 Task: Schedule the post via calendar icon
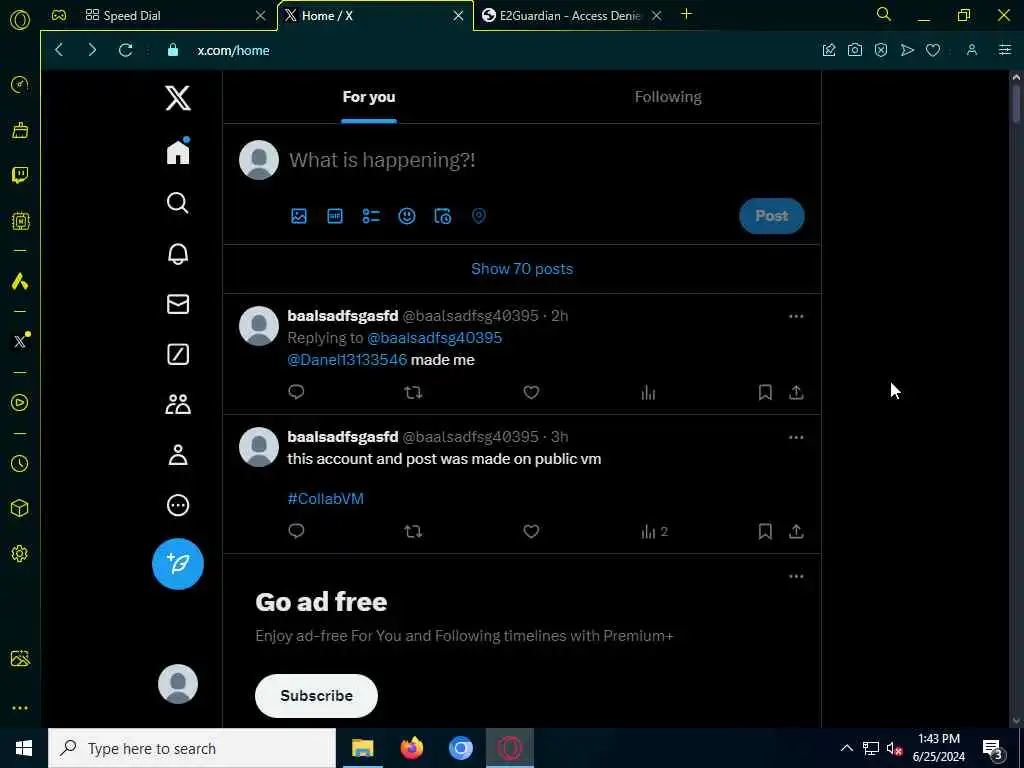pyautogui.click(x=443, y=216)
